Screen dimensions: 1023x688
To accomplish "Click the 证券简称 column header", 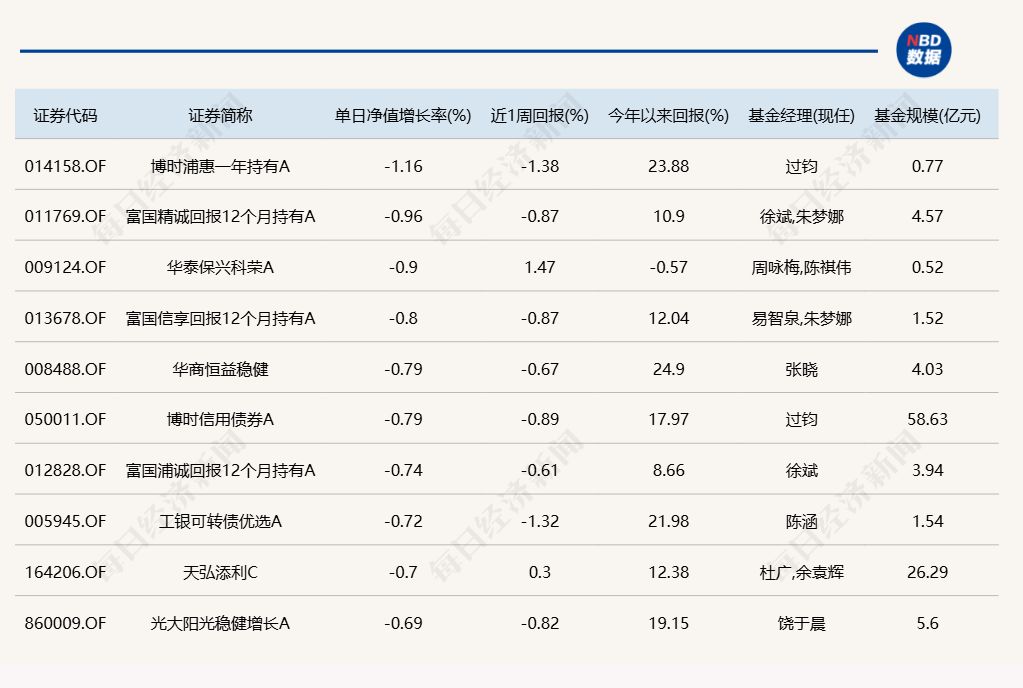I will (x=220, y=115).
